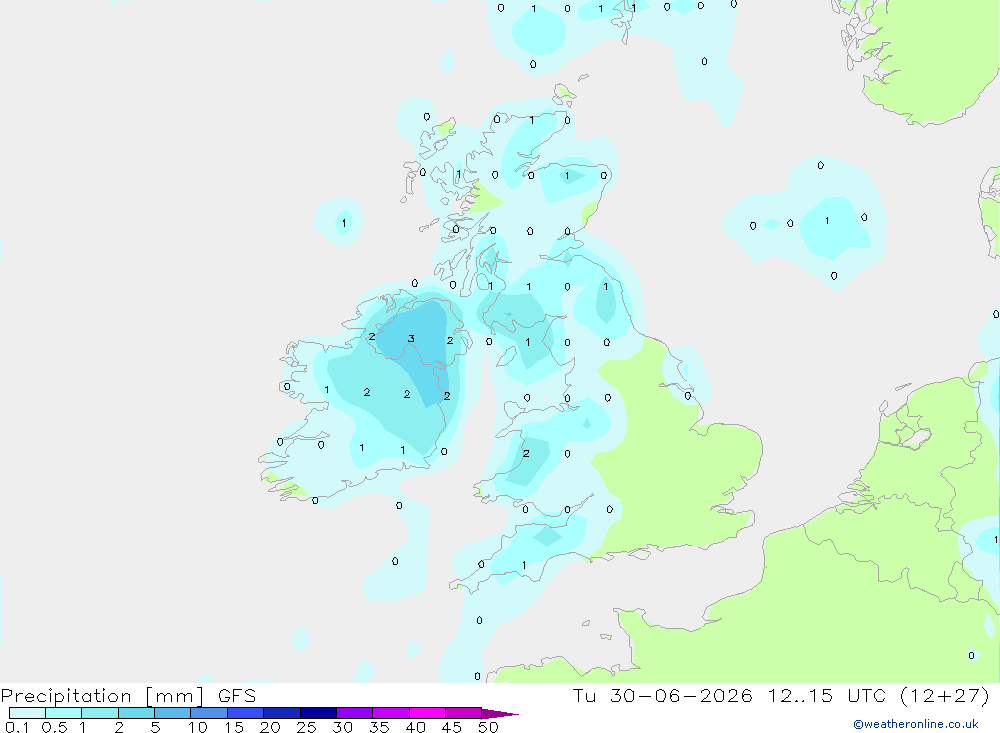The height and width of the screenshot is (733, 1000).
Task: Click the 'Precipitation [mm] GFS' title text
Action: 128,696
